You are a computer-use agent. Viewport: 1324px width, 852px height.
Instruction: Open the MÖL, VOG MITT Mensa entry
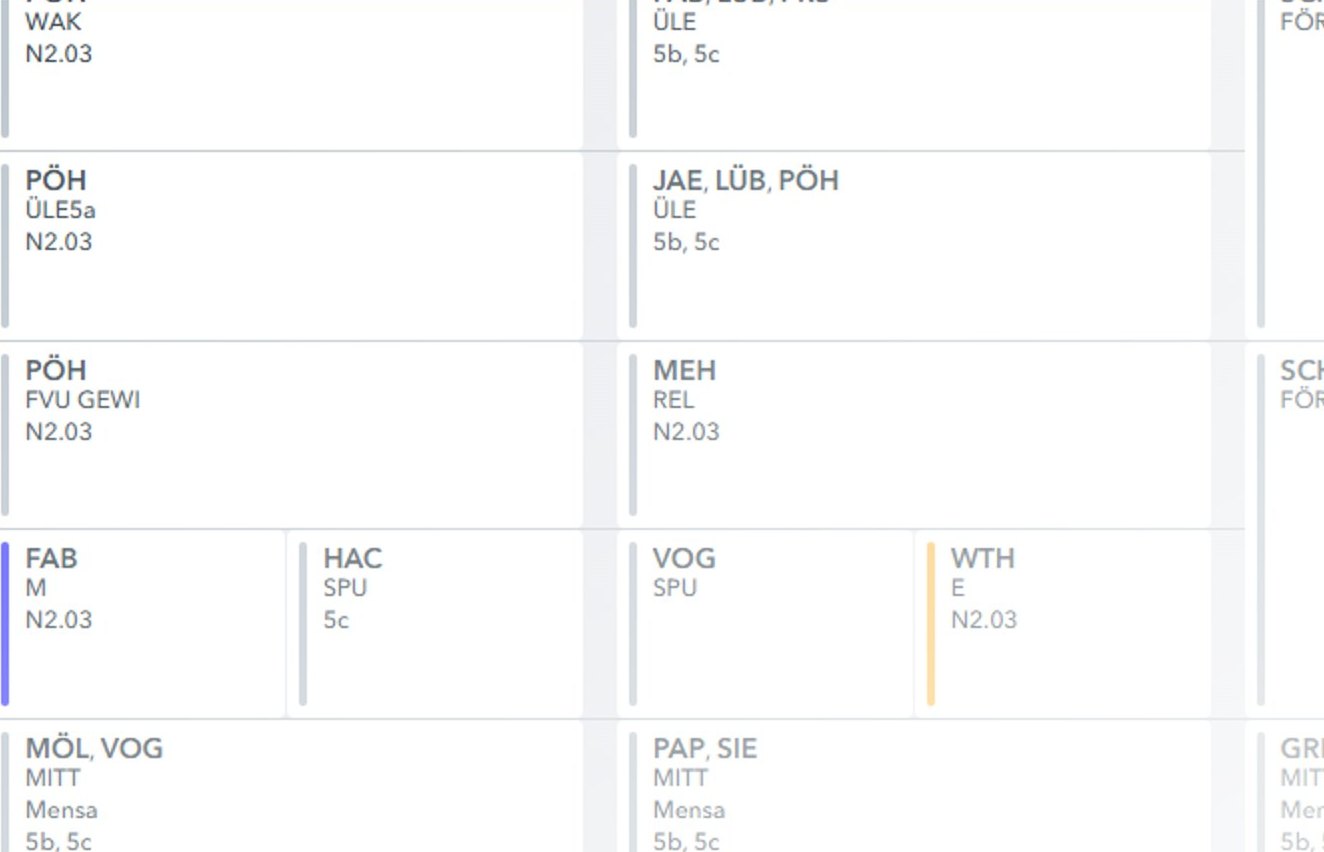[290, 790]
